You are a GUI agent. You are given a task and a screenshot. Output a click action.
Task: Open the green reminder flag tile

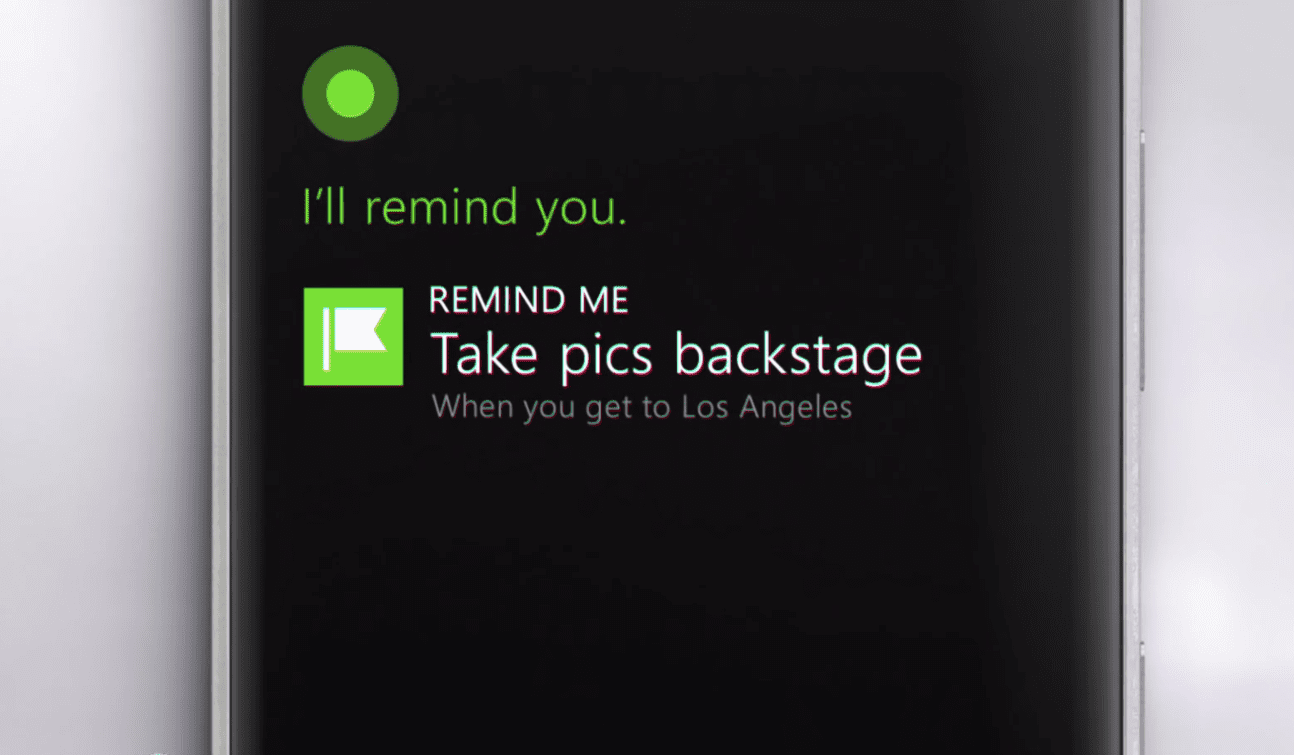(353, 337)
